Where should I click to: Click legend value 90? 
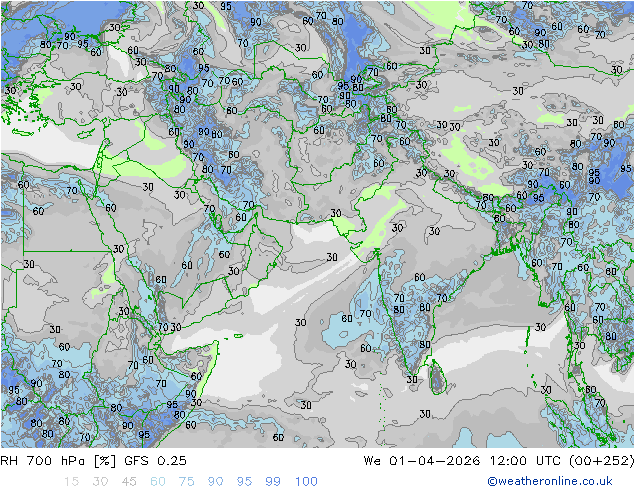(215, 482)
